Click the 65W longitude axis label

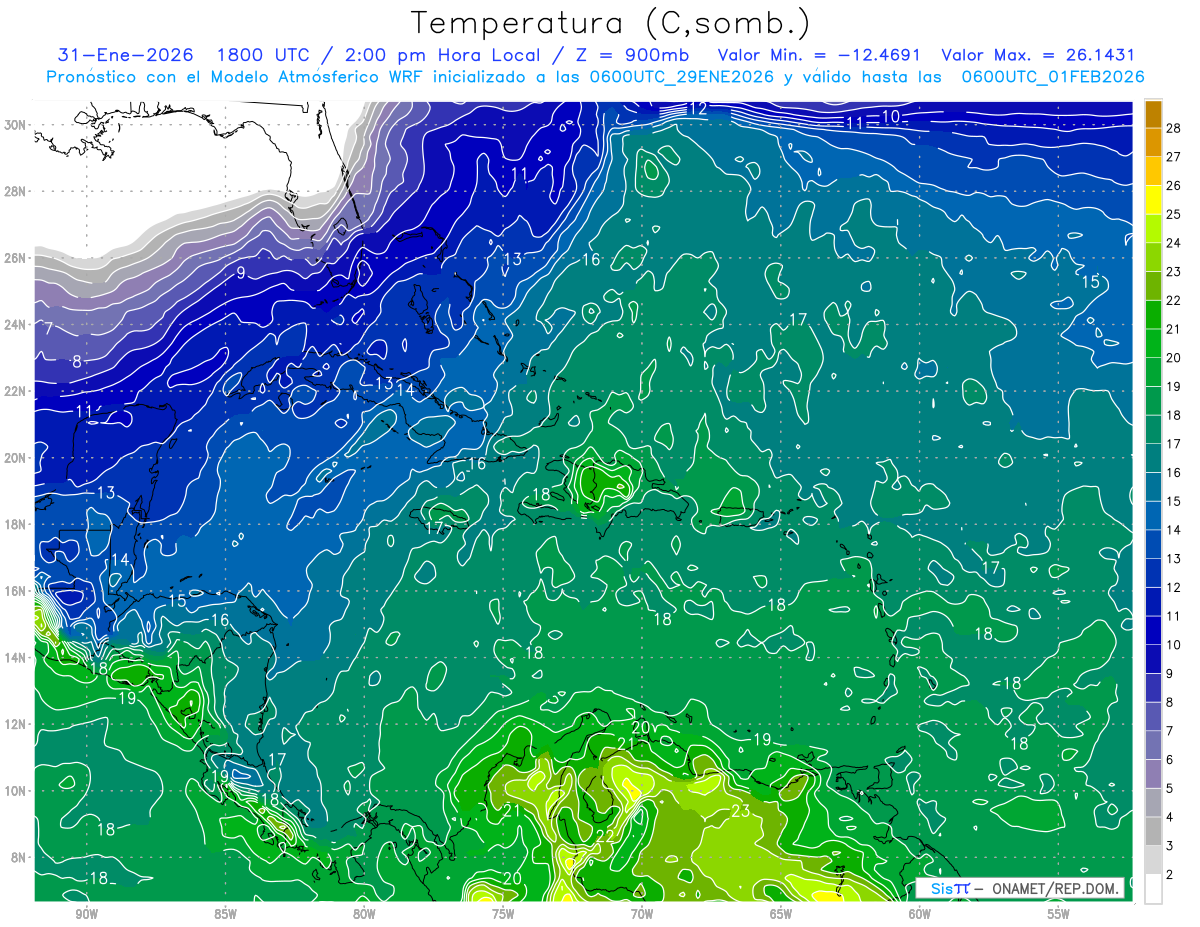pos(781,914)
